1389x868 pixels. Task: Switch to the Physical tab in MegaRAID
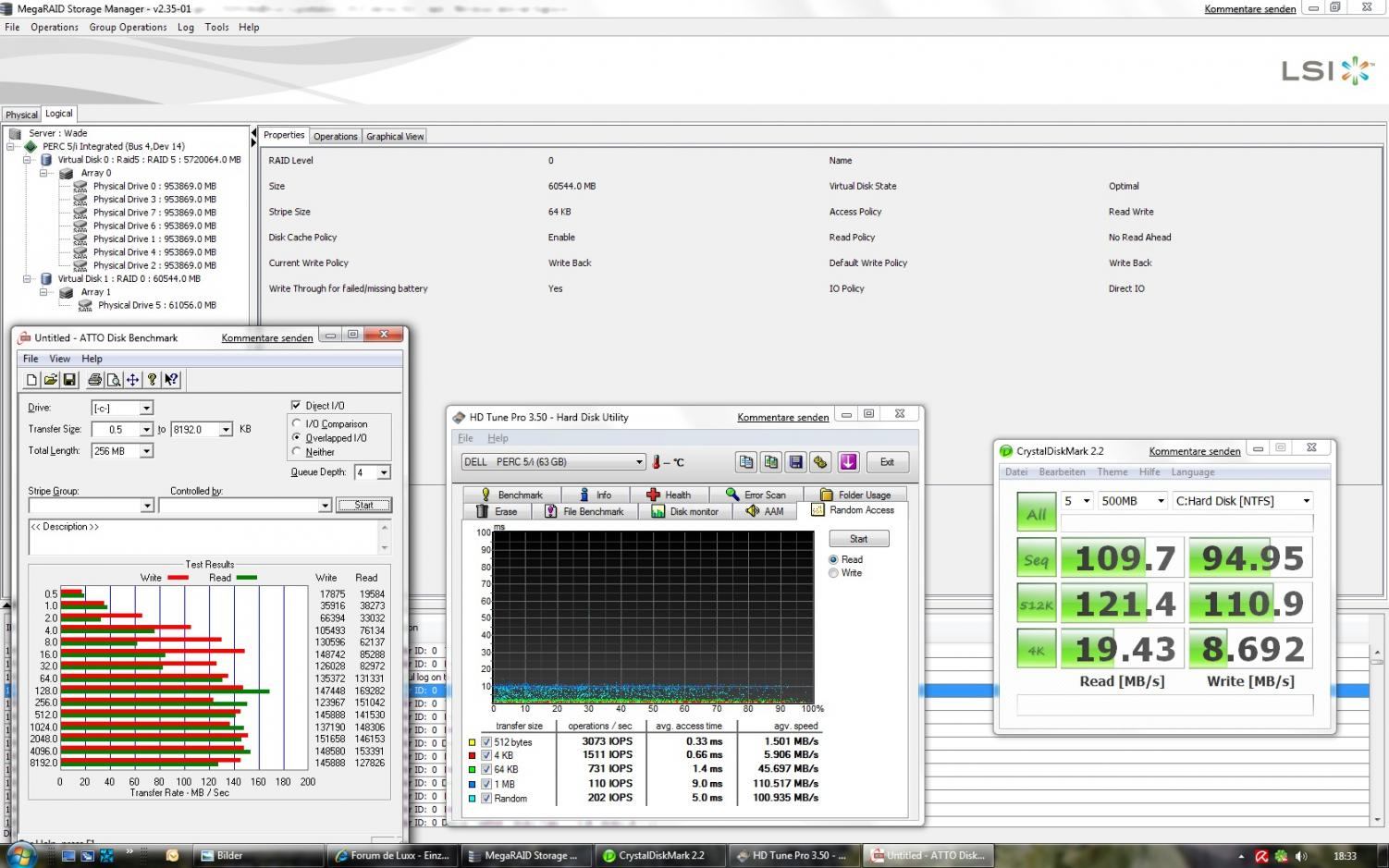pyautogui.click(x=21, y=115)
